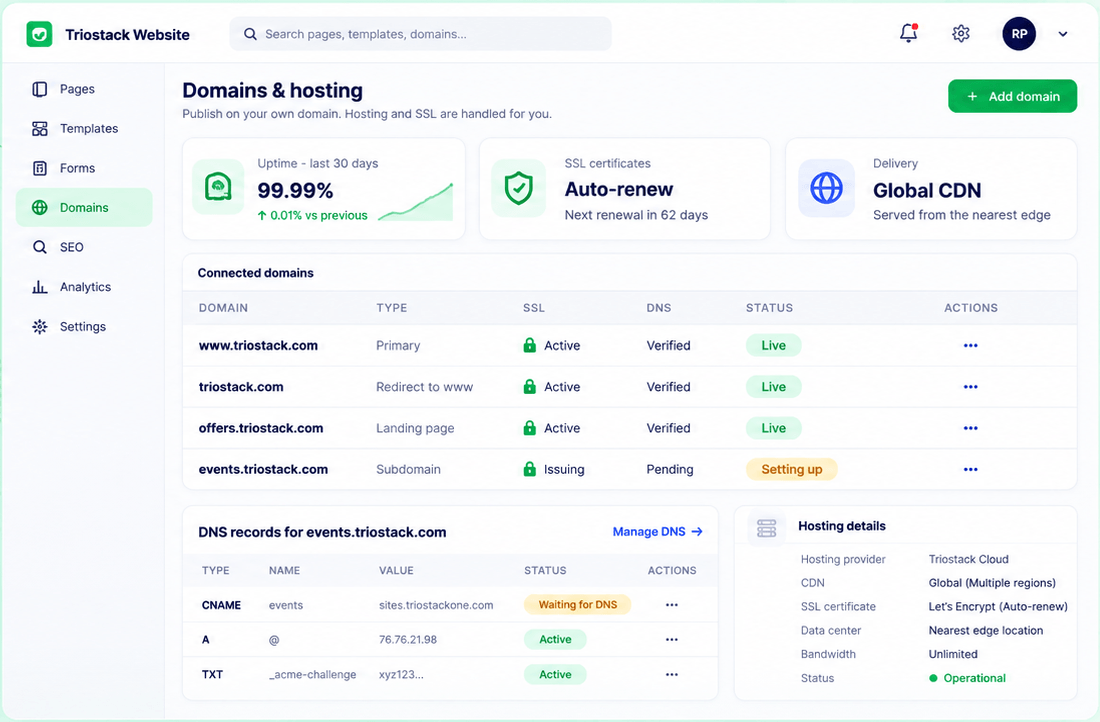Click the search magnifier icon
The image size is (1100, 722).
(x=250, y=34)
